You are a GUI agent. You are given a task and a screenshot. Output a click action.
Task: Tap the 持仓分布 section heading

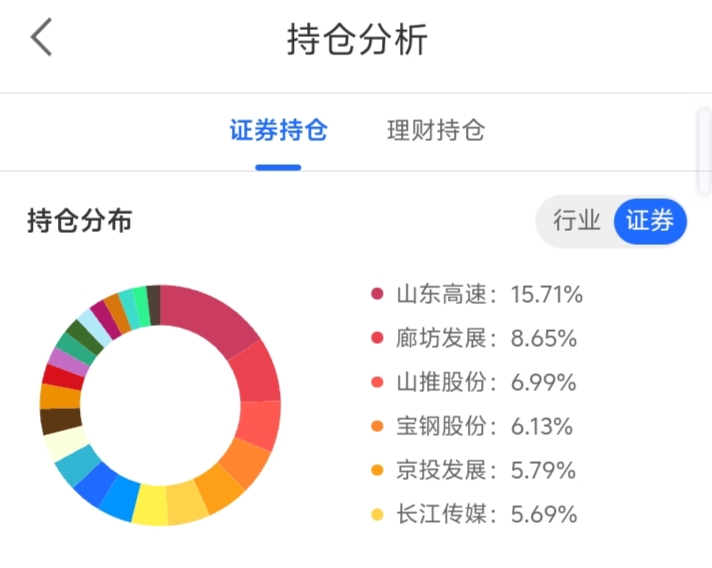(x=80, y=221)
